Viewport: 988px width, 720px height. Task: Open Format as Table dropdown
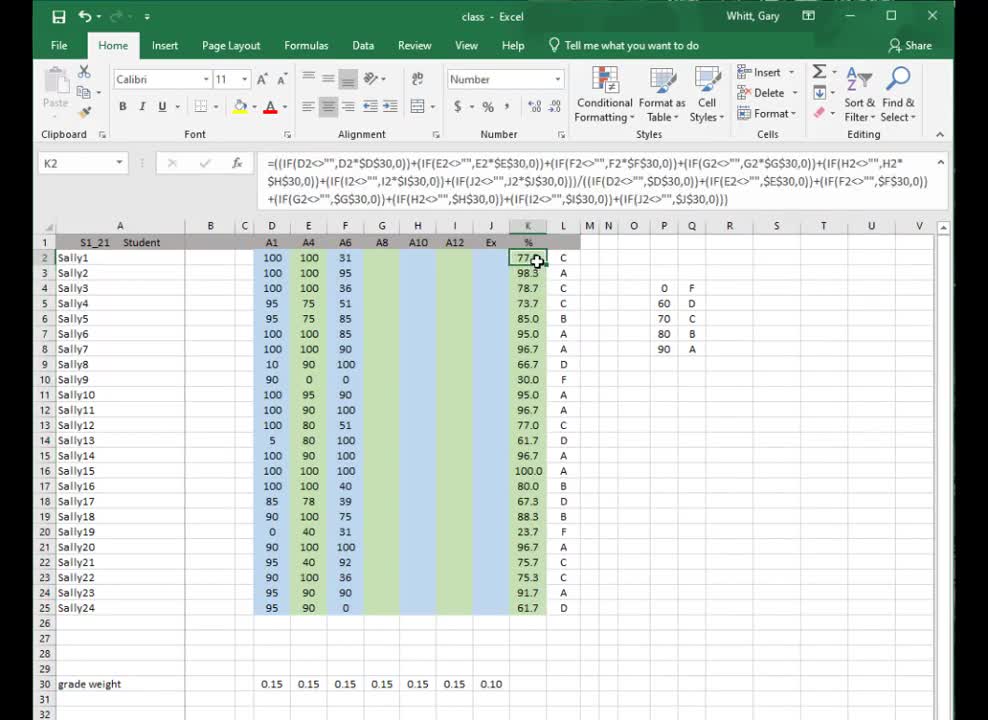point(662,95)
